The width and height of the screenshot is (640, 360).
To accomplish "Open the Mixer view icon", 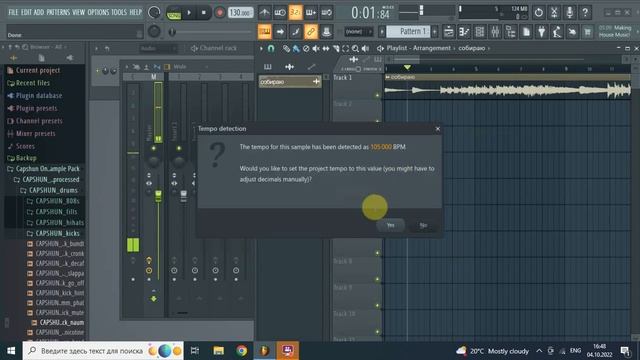I will click(495, 31).
